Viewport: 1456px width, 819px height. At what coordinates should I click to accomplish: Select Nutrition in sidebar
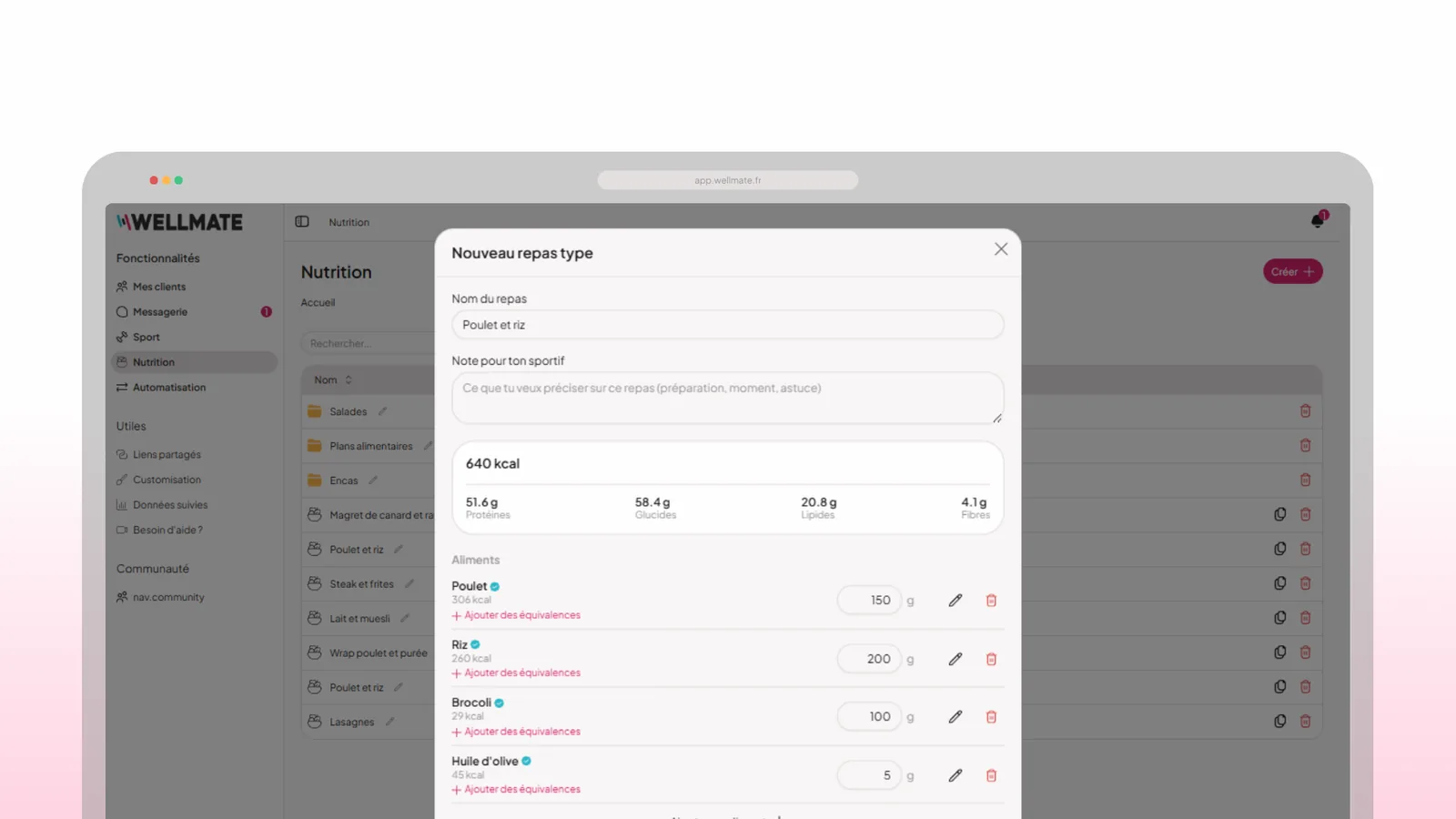(194, 362)
